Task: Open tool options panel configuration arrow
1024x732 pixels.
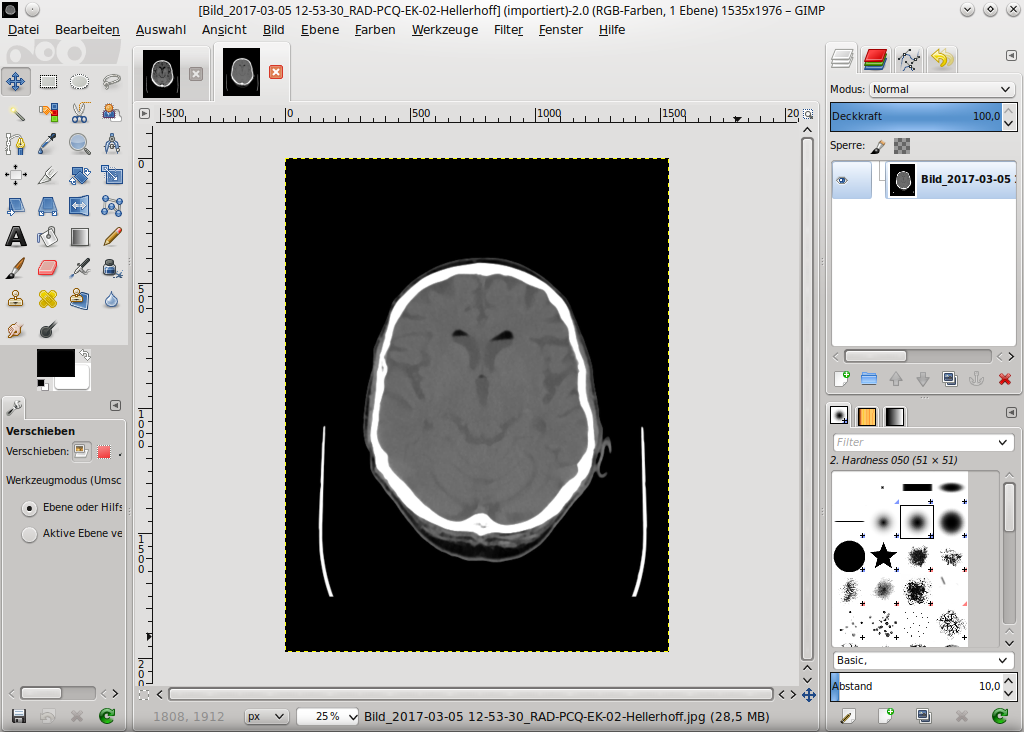Action: (x=116, y=406)
